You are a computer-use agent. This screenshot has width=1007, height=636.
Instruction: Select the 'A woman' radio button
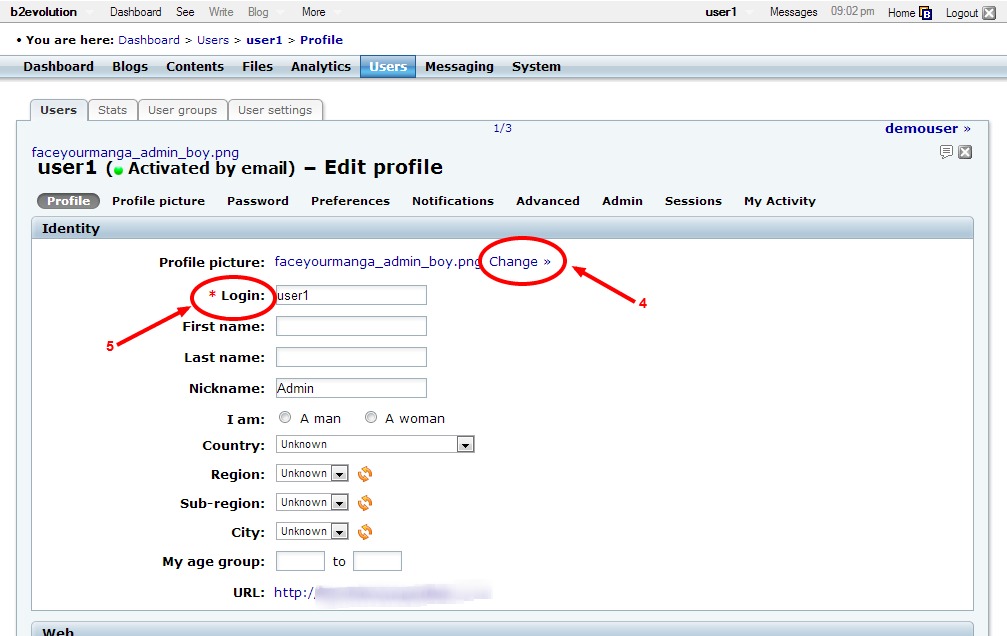click(371, 418)
